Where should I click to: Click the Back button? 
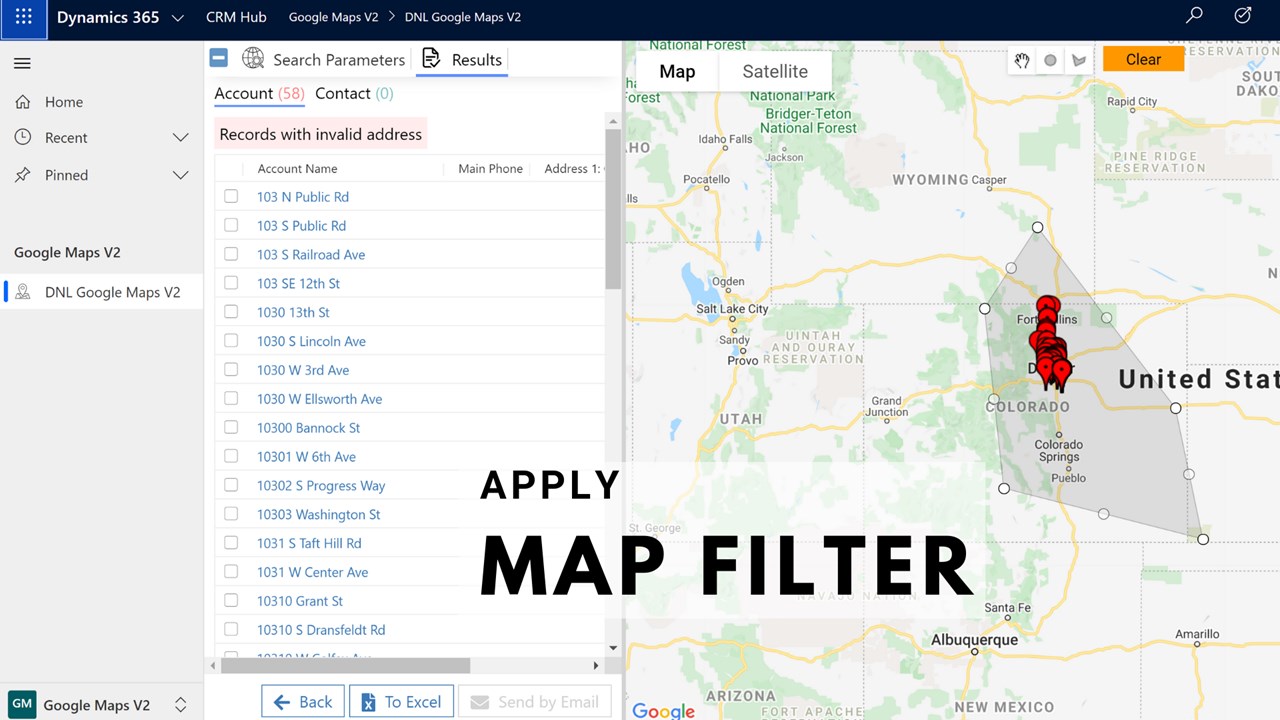[303, 702]
